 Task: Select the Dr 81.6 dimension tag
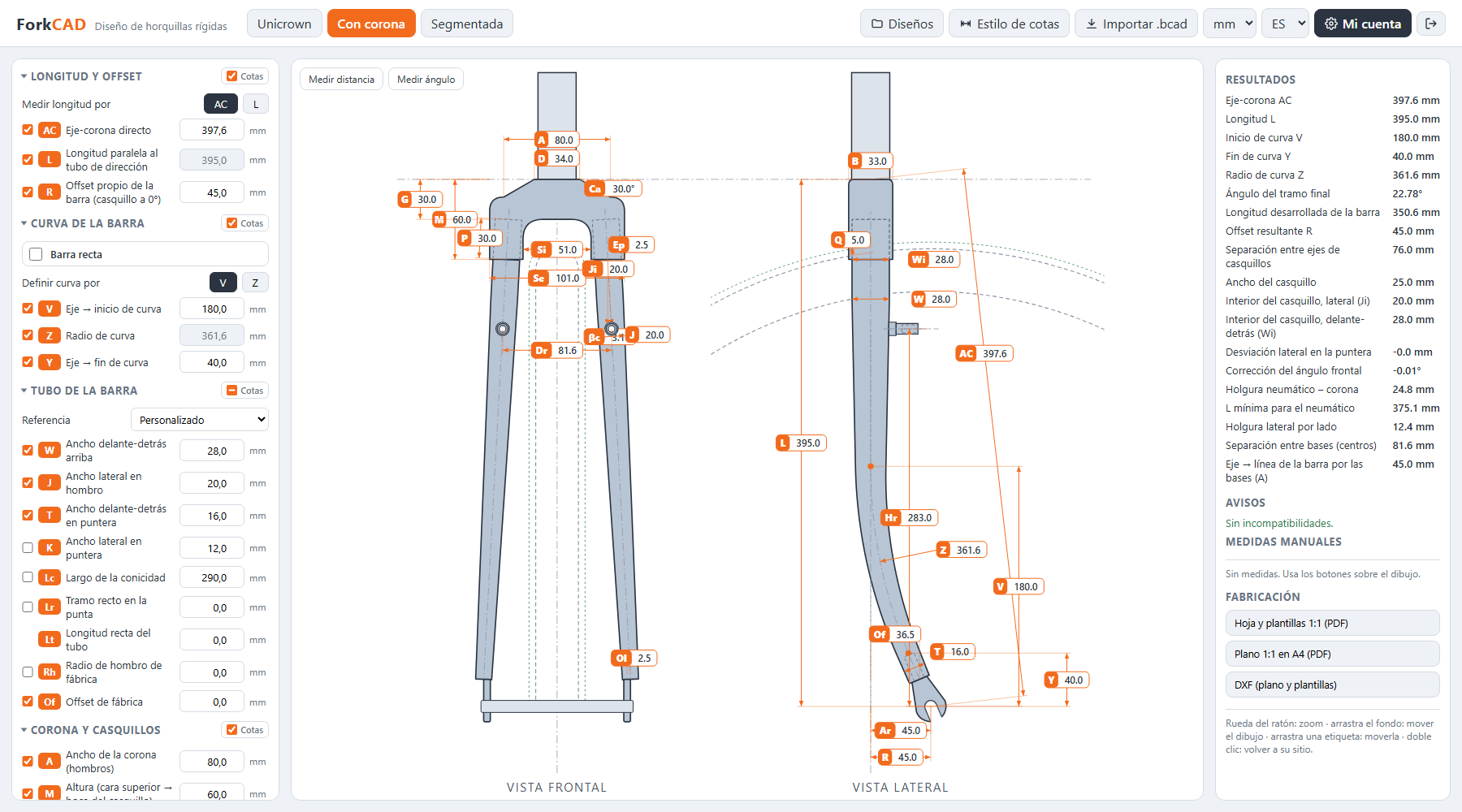[557, 350]
